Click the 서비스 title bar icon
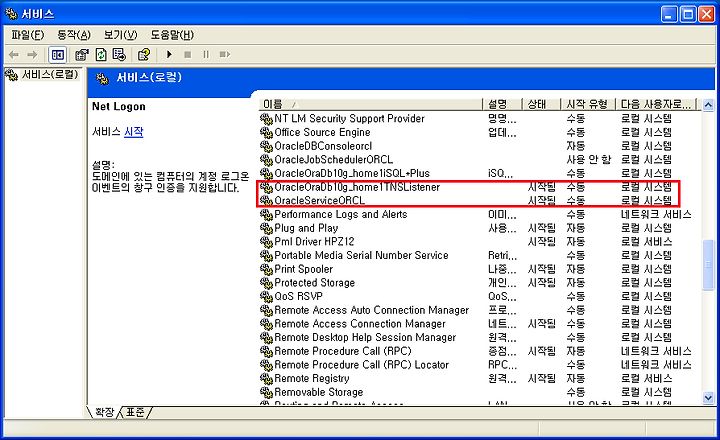This screenshot has height=440, width=720. pos(11,14)
